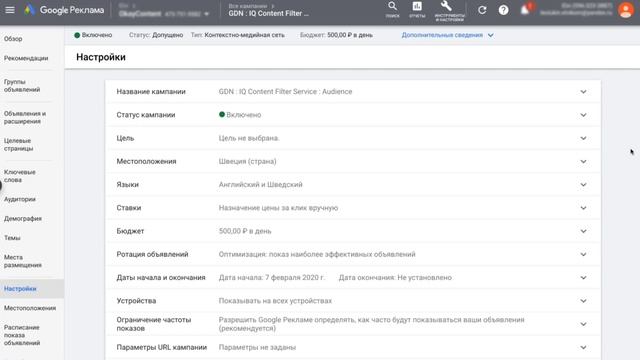Click the Все кампании breadcrumb link
Image resolution: width=640 pixels, height=360 pixels.
click(x=248, y=6)
